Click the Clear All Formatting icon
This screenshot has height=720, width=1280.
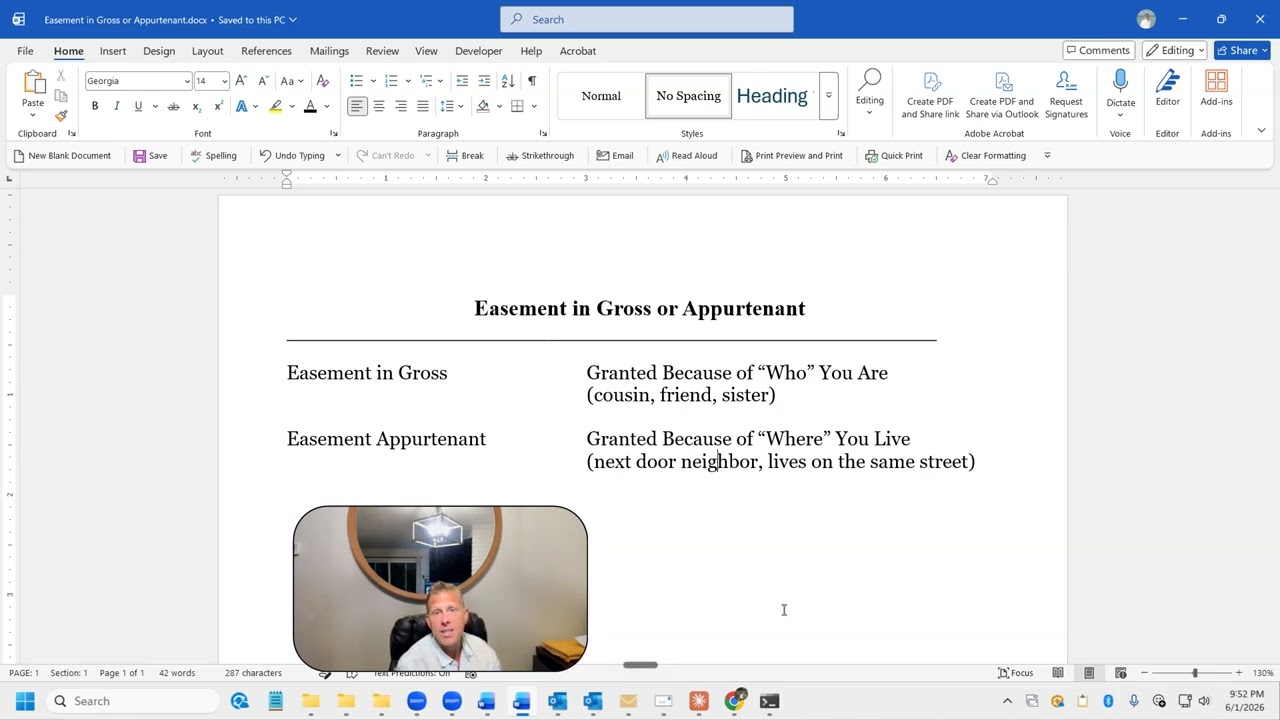pyautogui.click(x=322, y=80)
